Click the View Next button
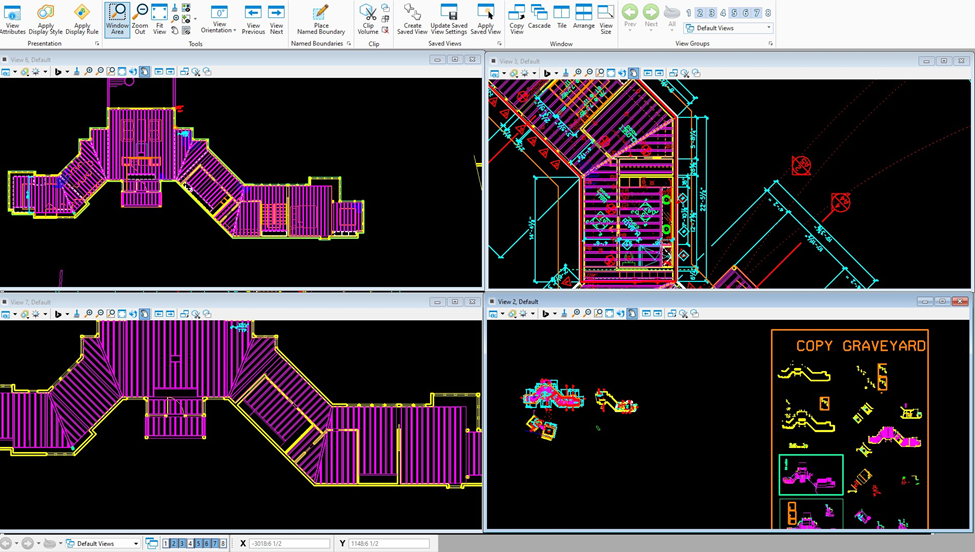975x552 pixels. point(277,18)
